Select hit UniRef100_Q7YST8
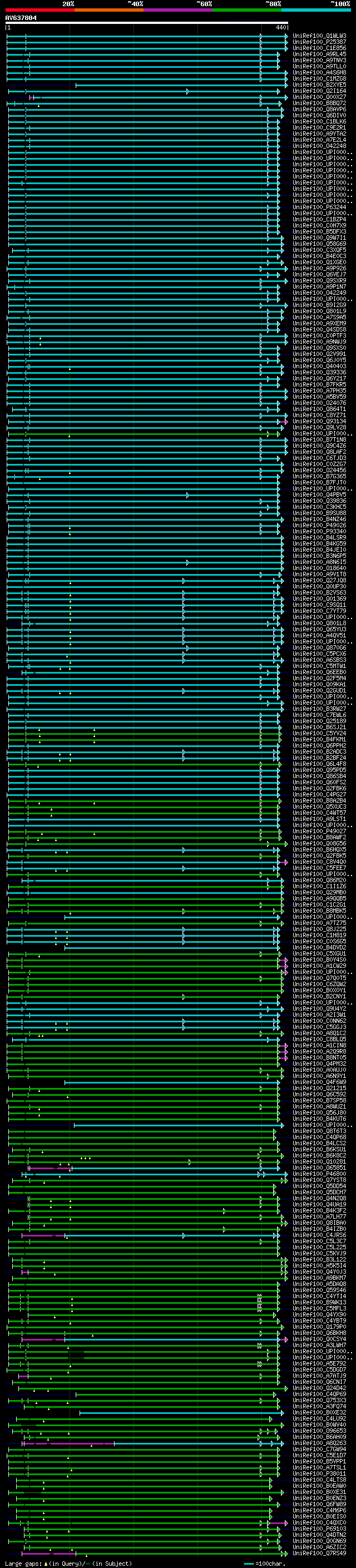This screenshot has width=356, height=1568. tap(319, 1180)
